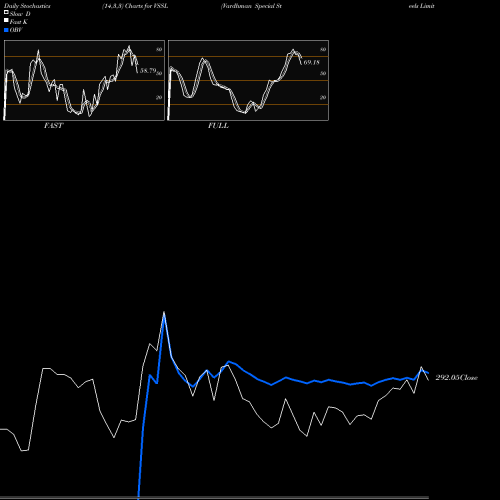
Task: Click the 'Vardhman Special St' company name text
Action: [251, 6]
